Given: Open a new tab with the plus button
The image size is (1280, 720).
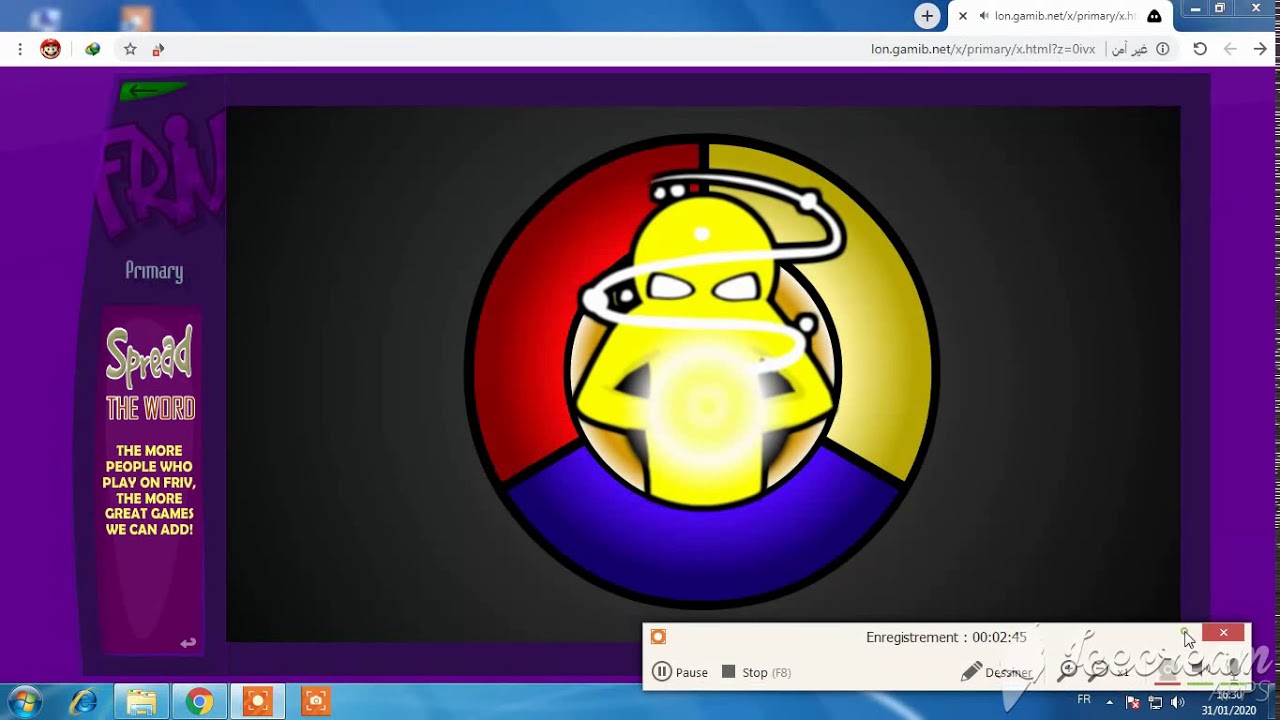Looking at the screenshot, I should [927, 16].
